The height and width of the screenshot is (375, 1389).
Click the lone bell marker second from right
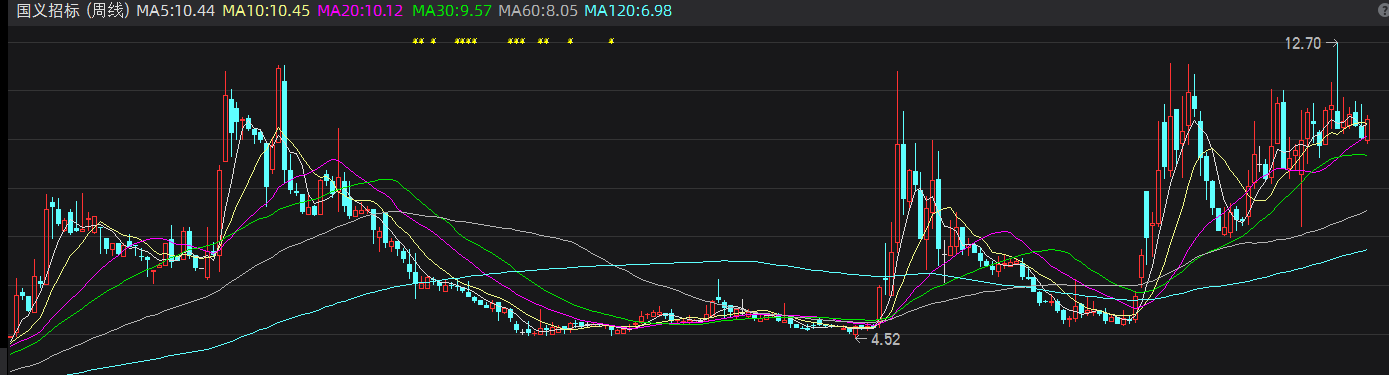(570, 41)
